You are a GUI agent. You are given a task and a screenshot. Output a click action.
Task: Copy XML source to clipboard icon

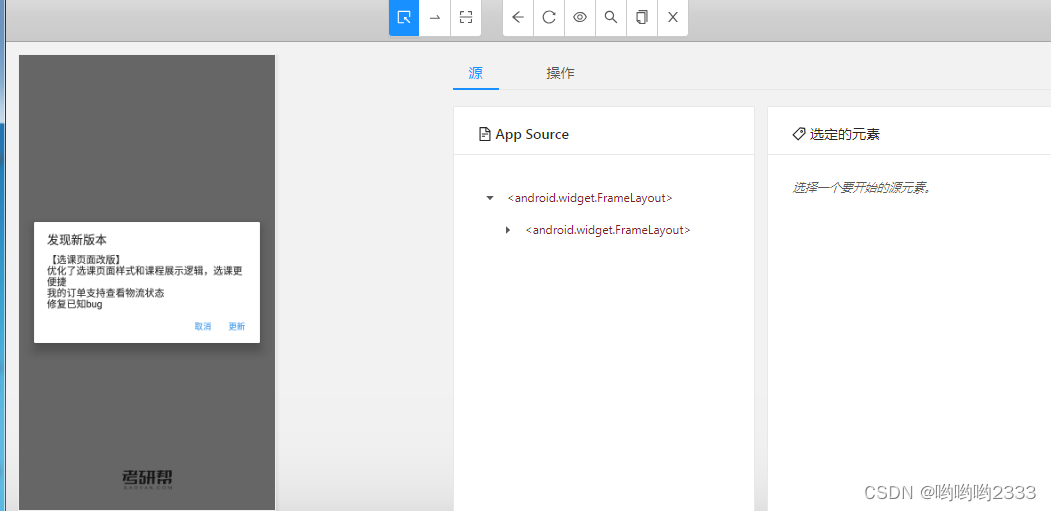click(x=641, y=17)
